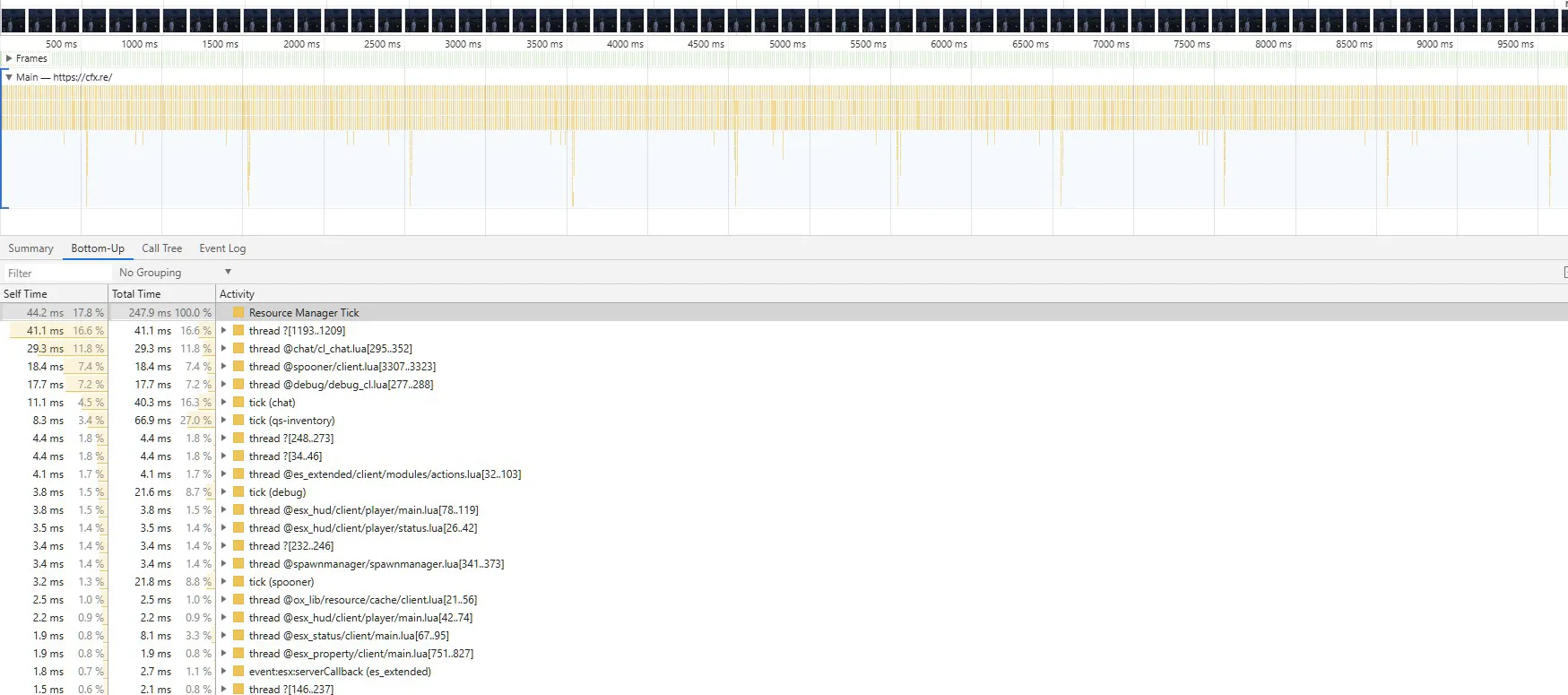Expand the actions.lua[32..103] thread row
This screenshot has height=695, width=1568.
[x=224, y=474]
